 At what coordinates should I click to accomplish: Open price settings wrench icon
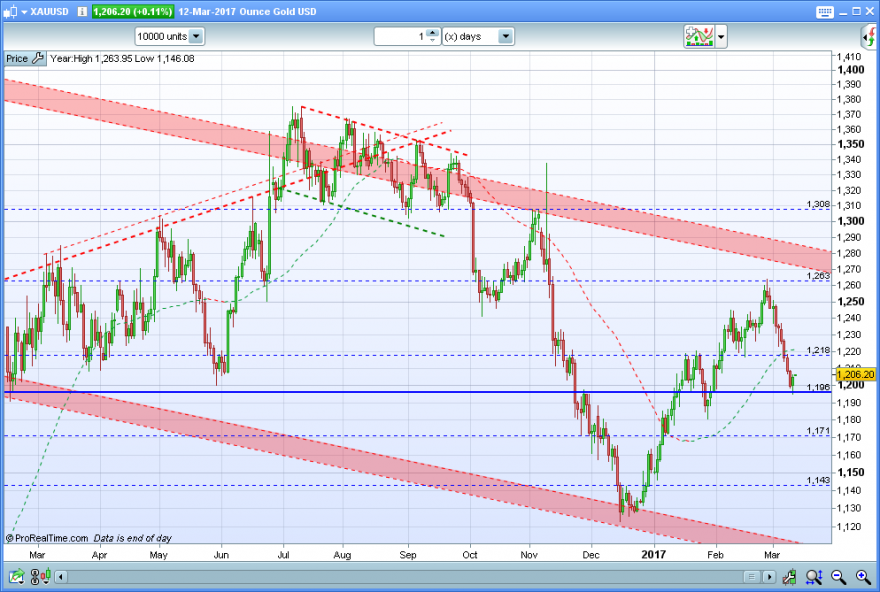38,58
